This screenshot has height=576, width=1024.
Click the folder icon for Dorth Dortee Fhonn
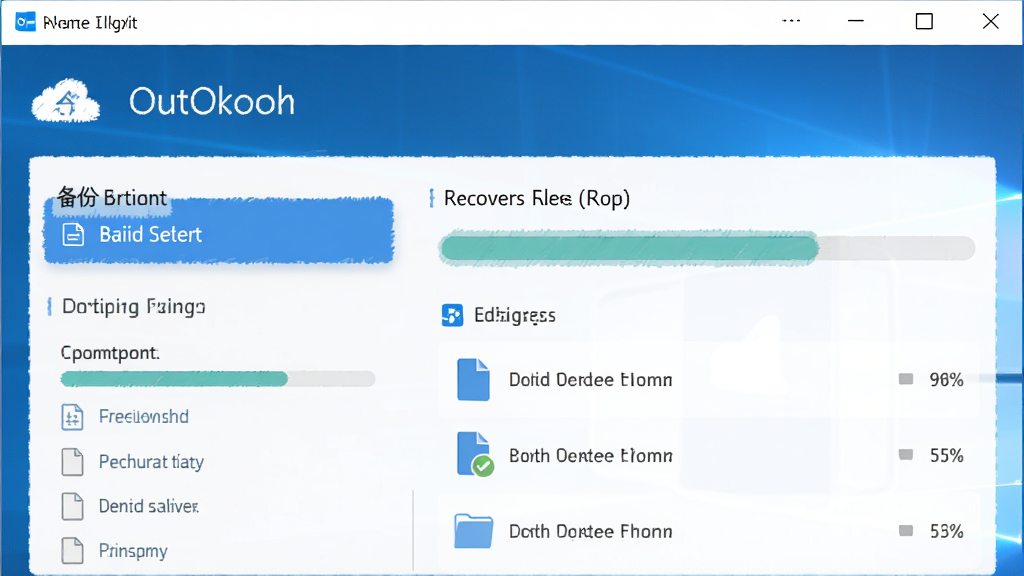473,531
